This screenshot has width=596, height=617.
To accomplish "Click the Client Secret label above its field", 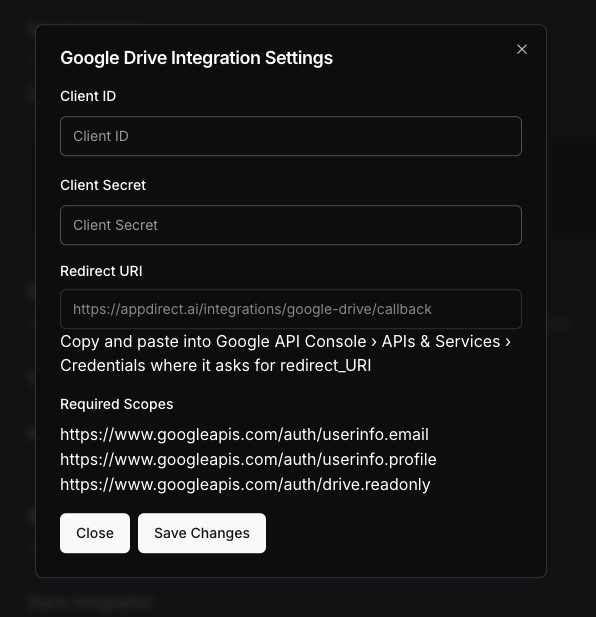I will point(103,185).
